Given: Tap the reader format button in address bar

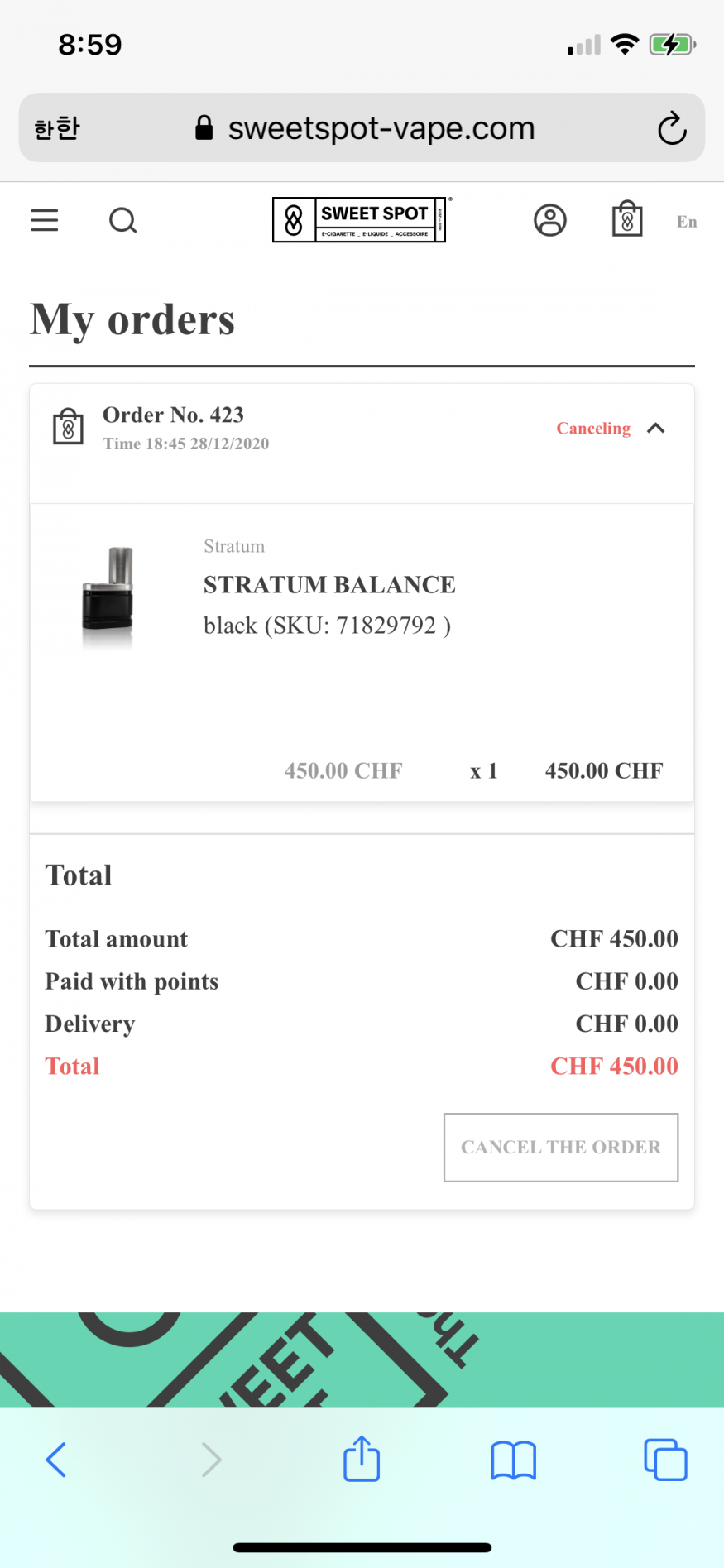Looking at the screenshot, I should coord(57,128).
